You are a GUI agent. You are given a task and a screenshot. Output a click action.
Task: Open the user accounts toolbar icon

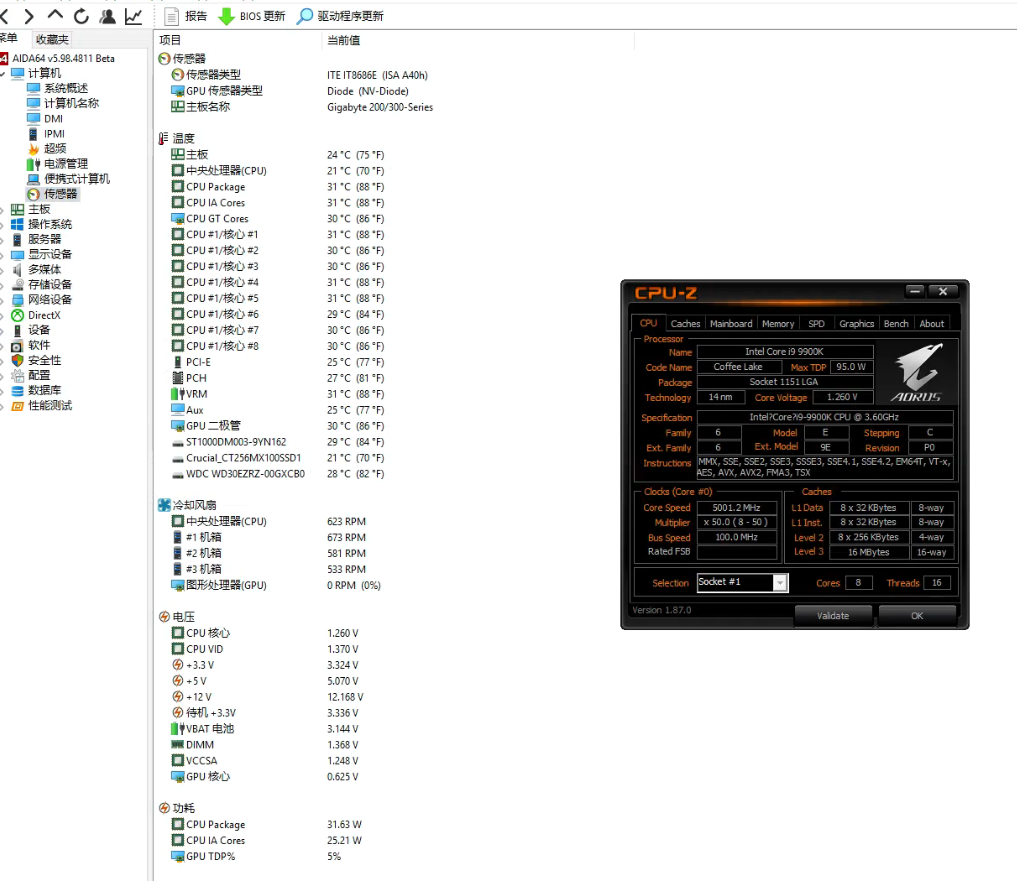(x=107, y=16)
